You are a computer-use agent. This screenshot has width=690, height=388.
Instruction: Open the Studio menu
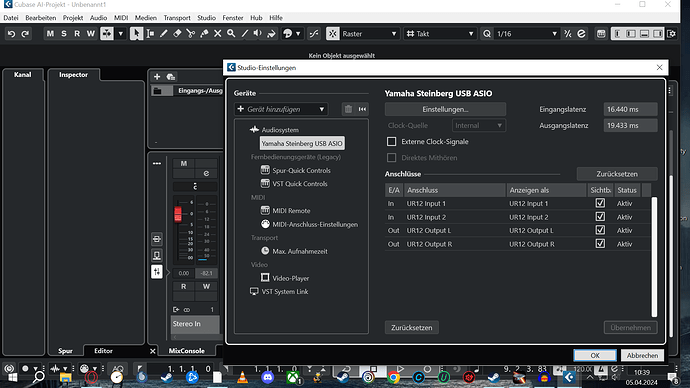click(x=206, y=18)
